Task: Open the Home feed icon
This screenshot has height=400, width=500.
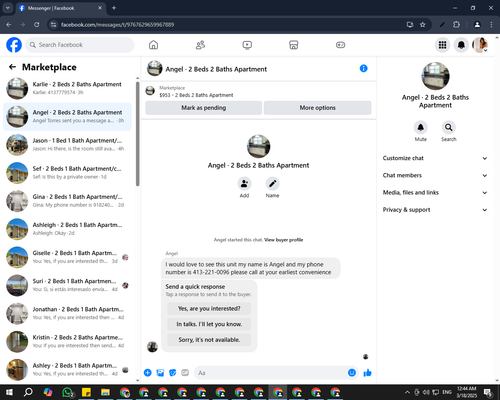Action: pos(153,45)
